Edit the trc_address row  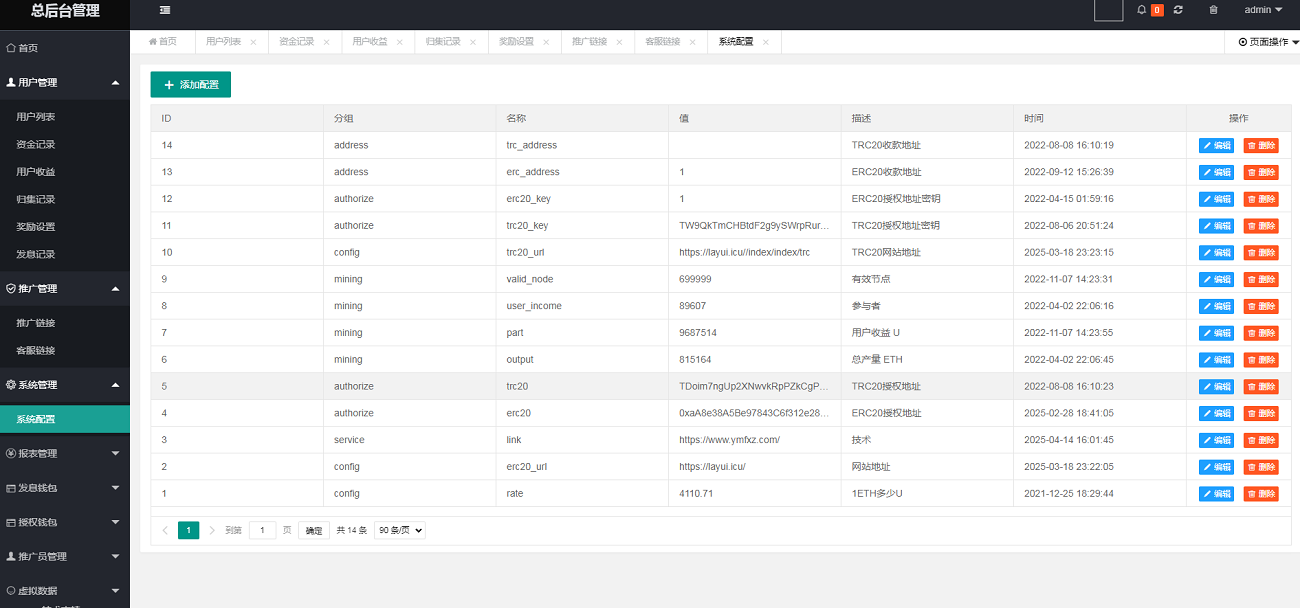point(1216,145)
